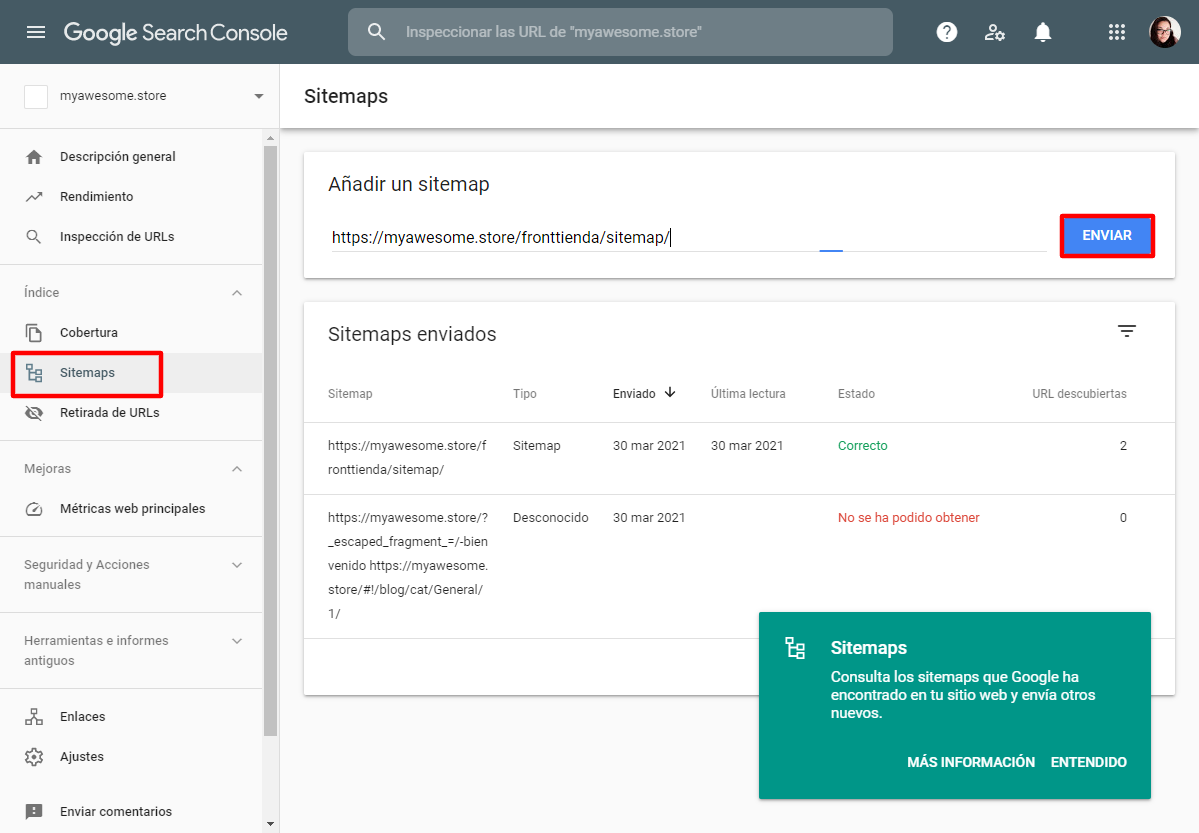Click the search magnifier icon in the top bar
This screenshot has height=833, width=1199.
376,31
